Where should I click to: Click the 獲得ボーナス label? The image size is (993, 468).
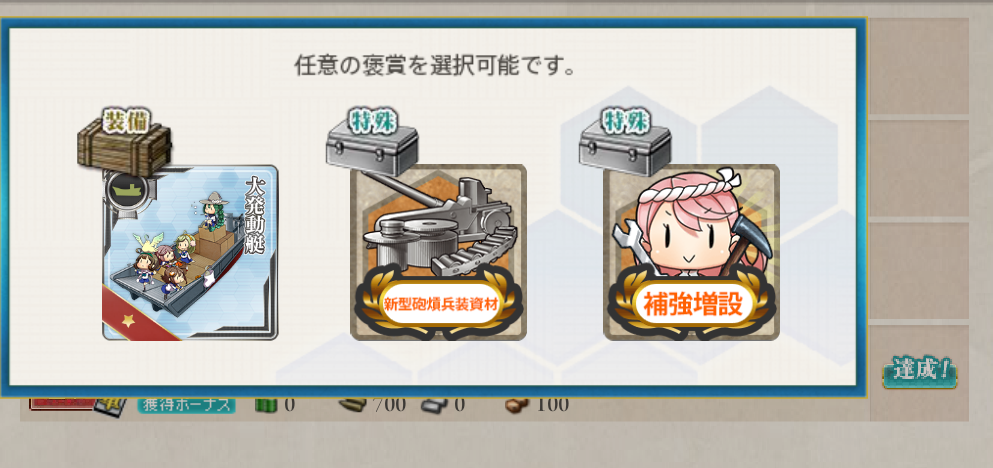pyautogui.click(x=186, y=405)
